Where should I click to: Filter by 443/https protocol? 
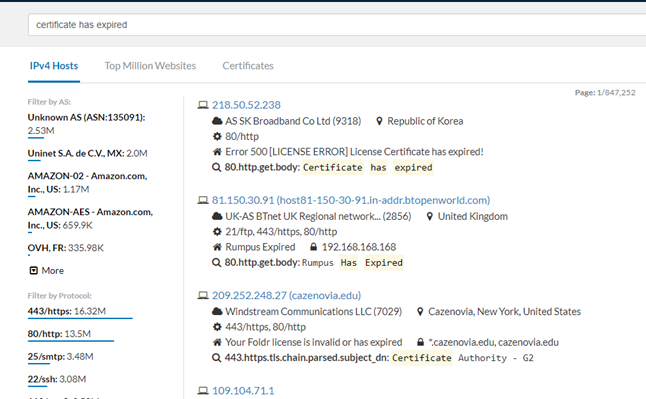click(67, 311)
